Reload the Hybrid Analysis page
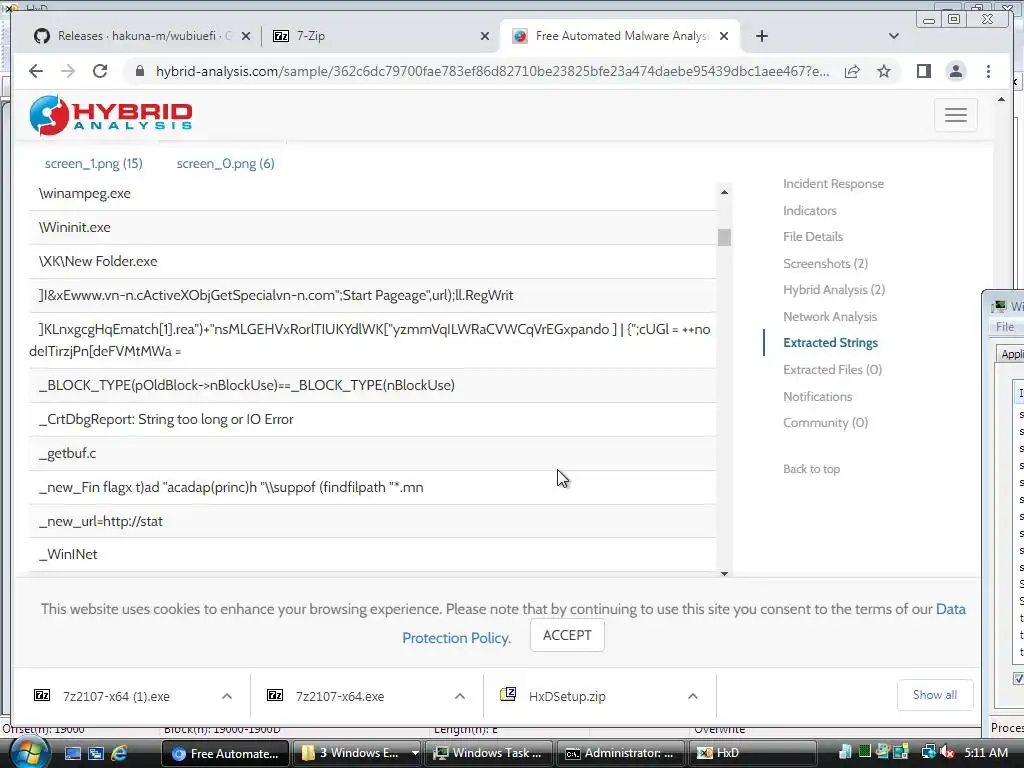Image resolution: width=1024 pixels, height=768 pixels. (100, 71)
